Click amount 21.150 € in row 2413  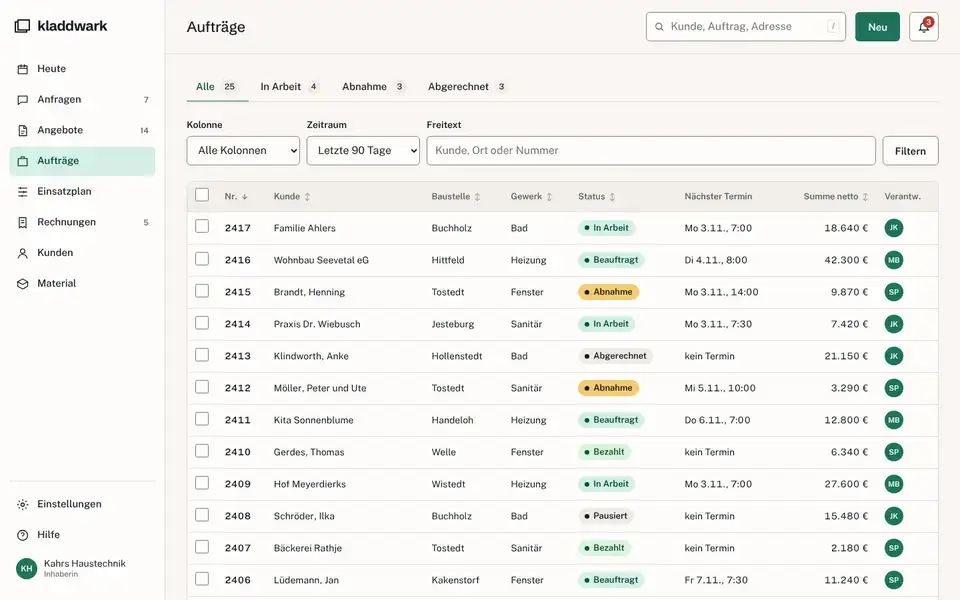pyautogui.click(x=846, y=356)
